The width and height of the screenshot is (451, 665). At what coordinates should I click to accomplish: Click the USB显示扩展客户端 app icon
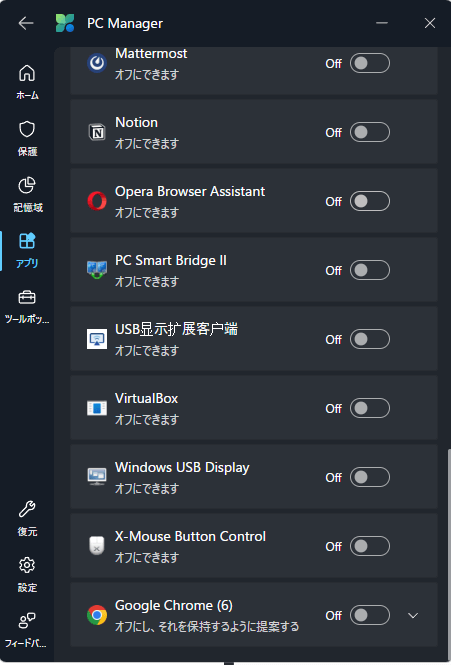[x=97, y=339]
